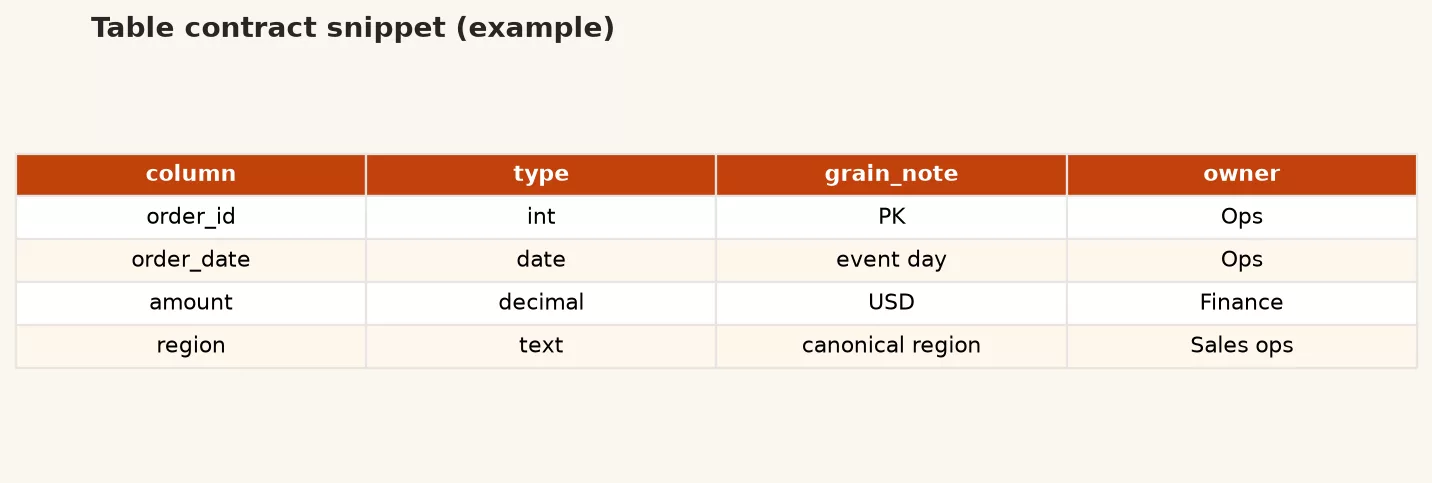This screenshot has width=1432, height=483.
Task: Select the 'grain_note' column header
Action: (891, 174)
